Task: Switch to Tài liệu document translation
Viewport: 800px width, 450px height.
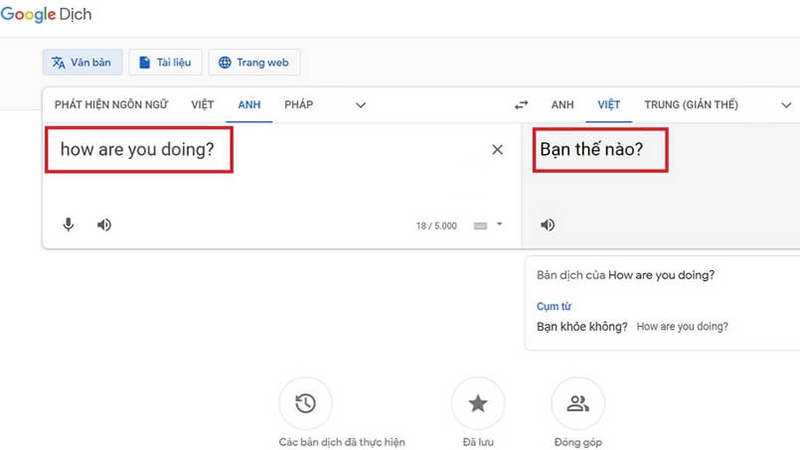Action: tap(165, 62)
